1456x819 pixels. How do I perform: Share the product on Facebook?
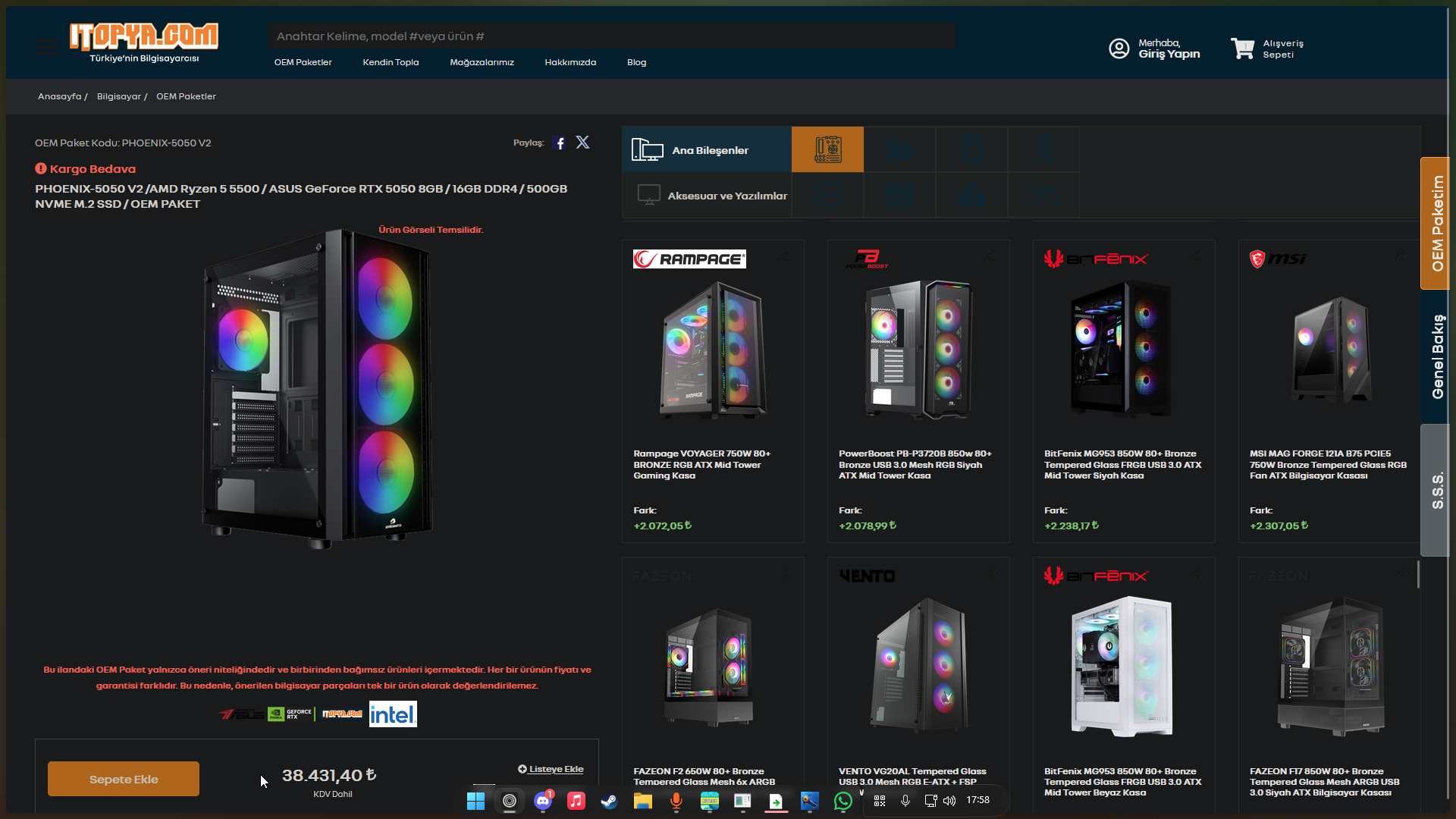click(x=560, y=143)
